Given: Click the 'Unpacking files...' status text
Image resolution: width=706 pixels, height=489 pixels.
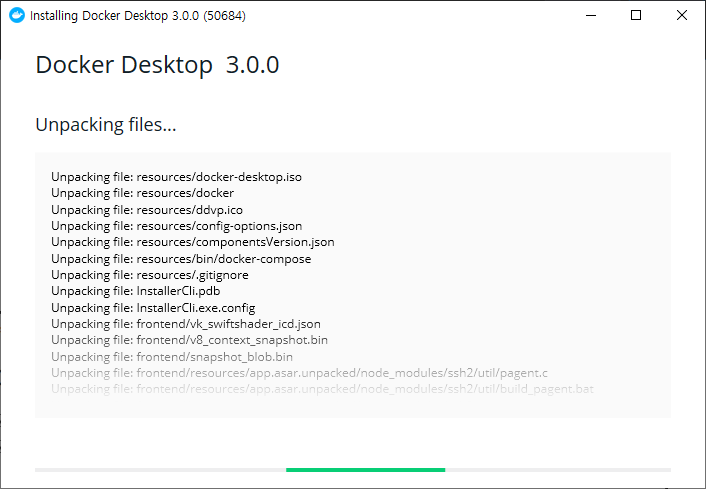Looking at the screenshot, I should pos(106,125).
